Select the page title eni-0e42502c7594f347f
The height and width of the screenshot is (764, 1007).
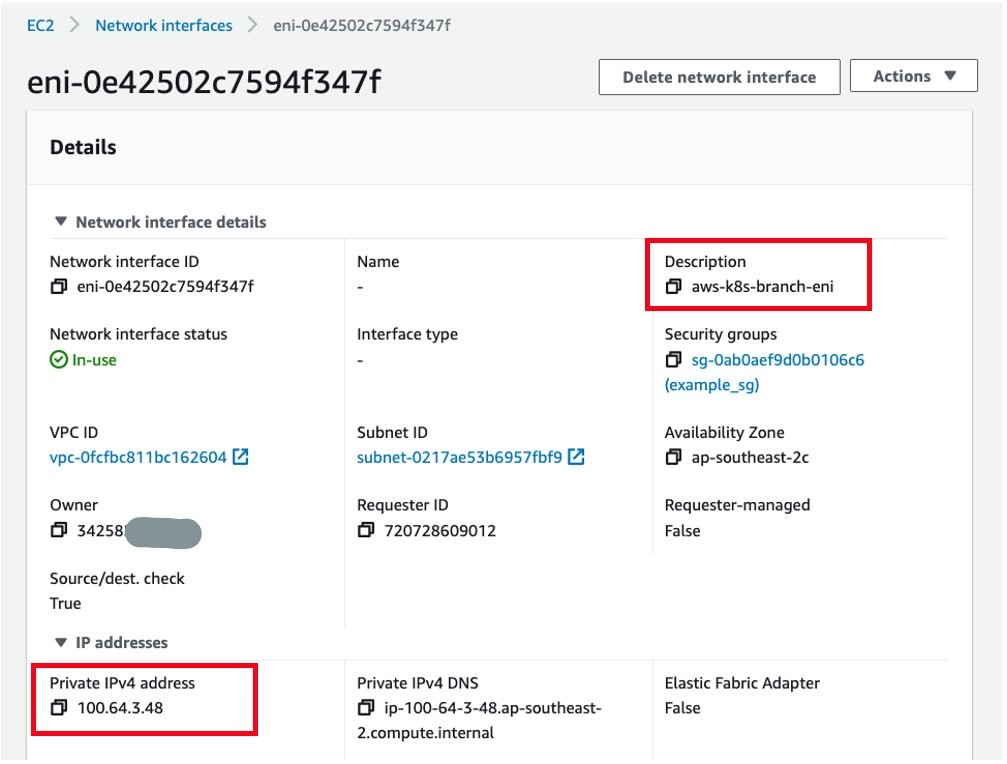[x=204, y=82]
